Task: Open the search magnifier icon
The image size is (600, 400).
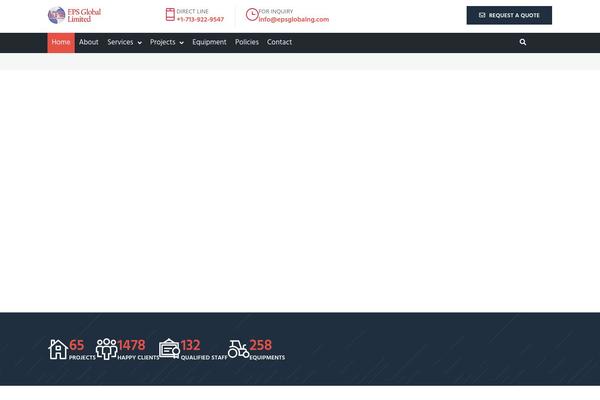Action: (x=523, y=42)
